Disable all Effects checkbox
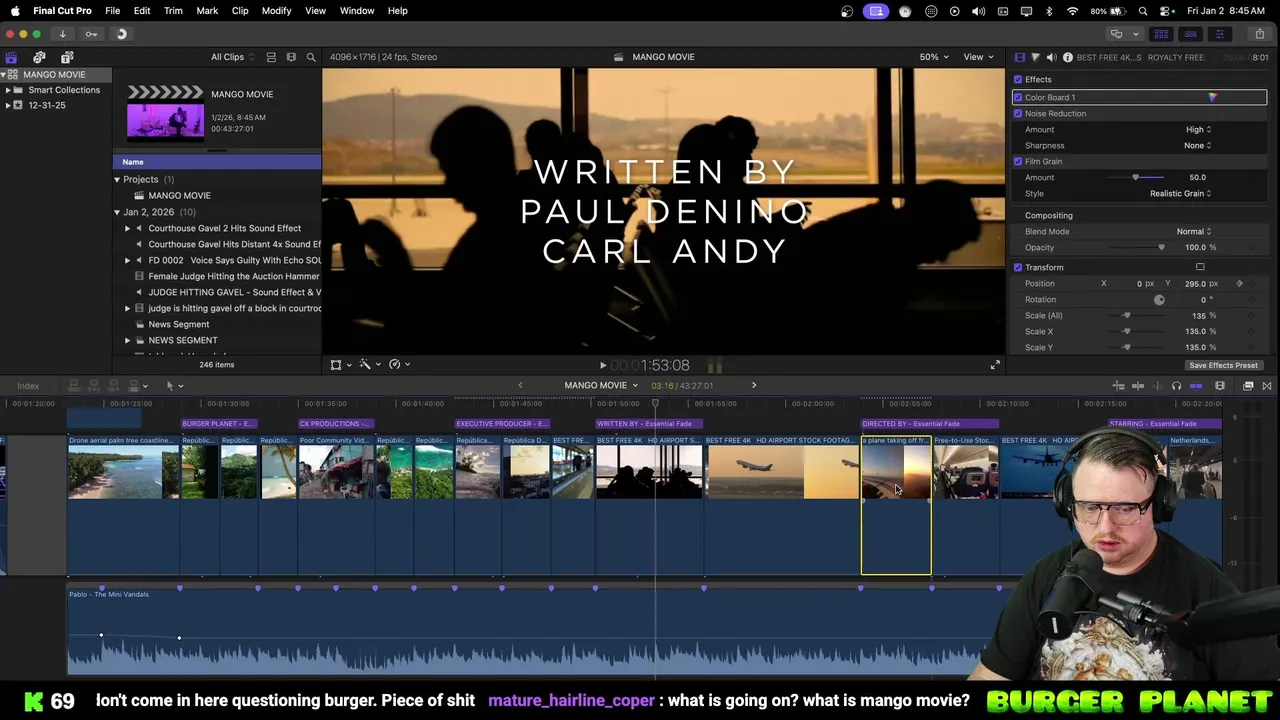Image resolution: width=1280 pixels, height=720 pixels. coord(1018,79)
